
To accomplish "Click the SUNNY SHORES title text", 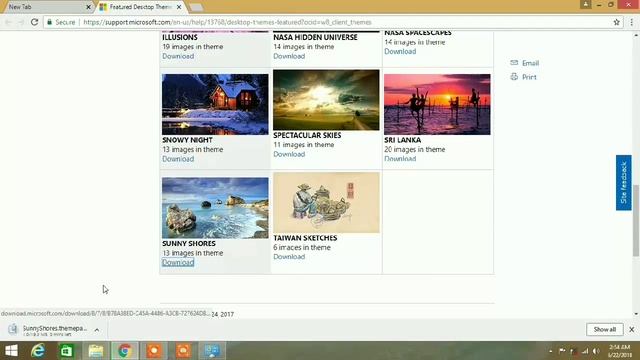I will pos(189,244).
